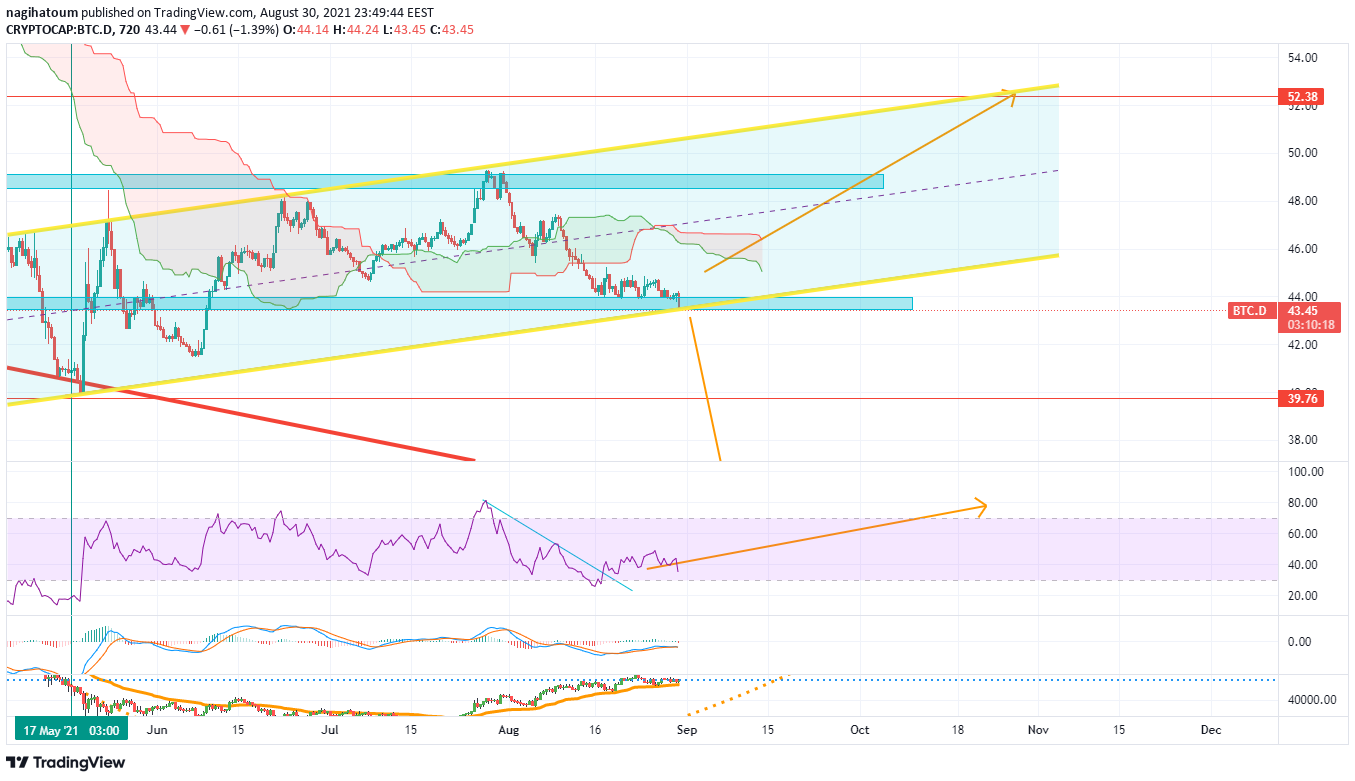Click the RSI scale label 60.00
This screenshot has width=1355, height=781.
coord(1301,534)
